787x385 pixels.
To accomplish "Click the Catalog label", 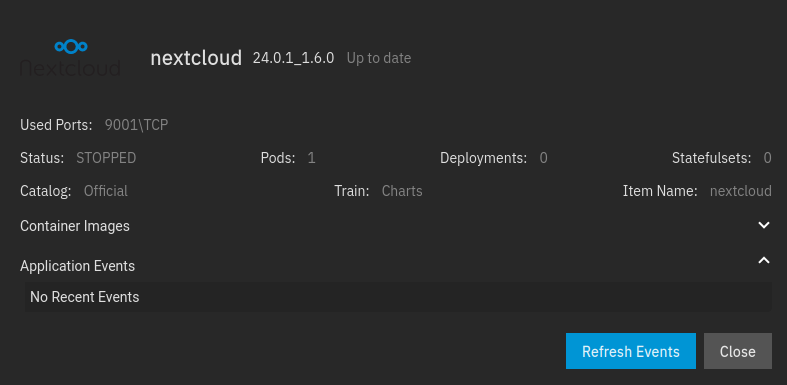I will pos(46,191).
